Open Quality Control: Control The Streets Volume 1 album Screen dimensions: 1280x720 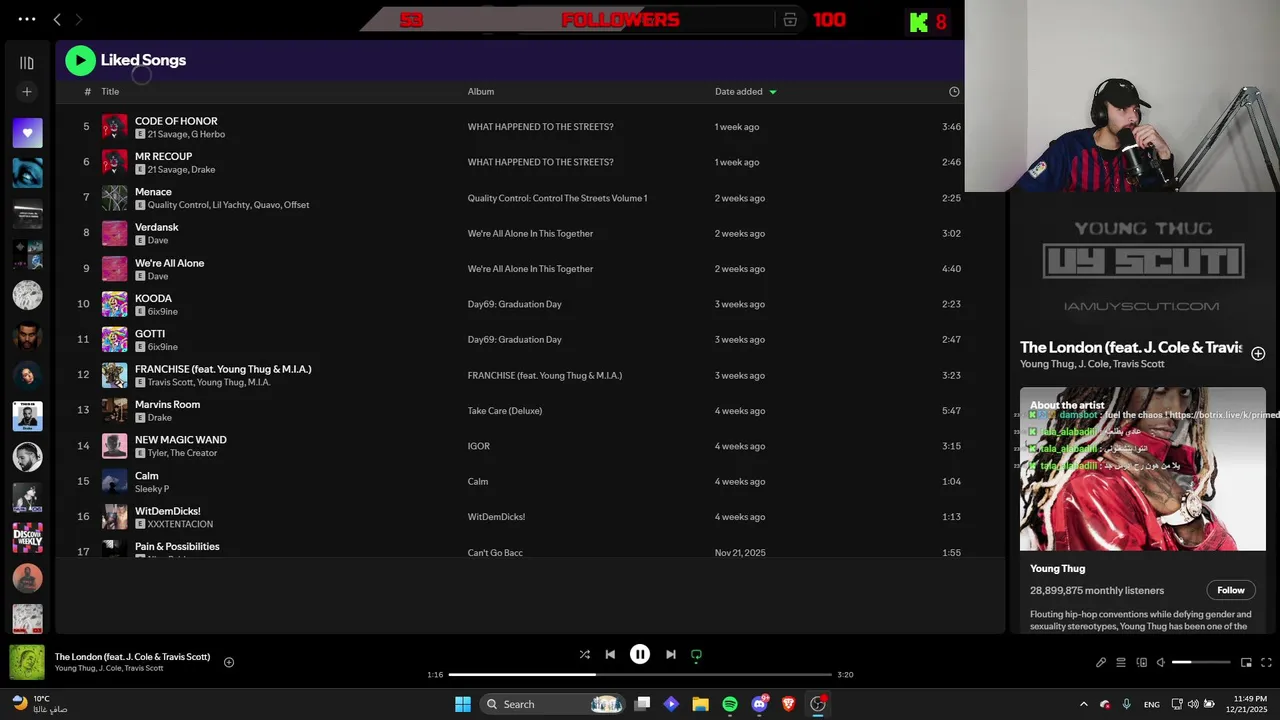pos(557,198)
